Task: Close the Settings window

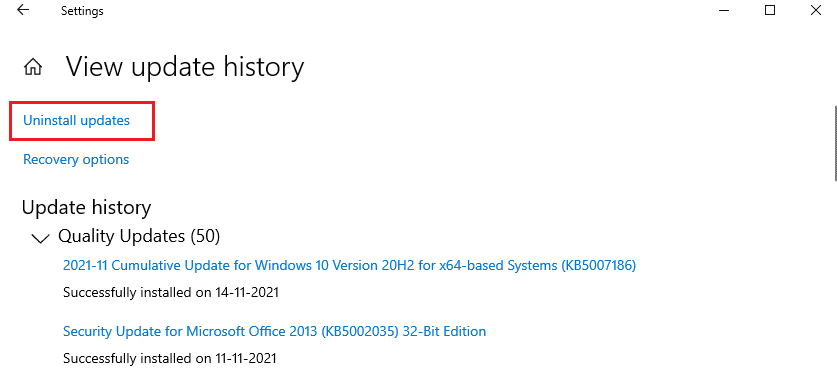Action: click(x=816, y=10)
